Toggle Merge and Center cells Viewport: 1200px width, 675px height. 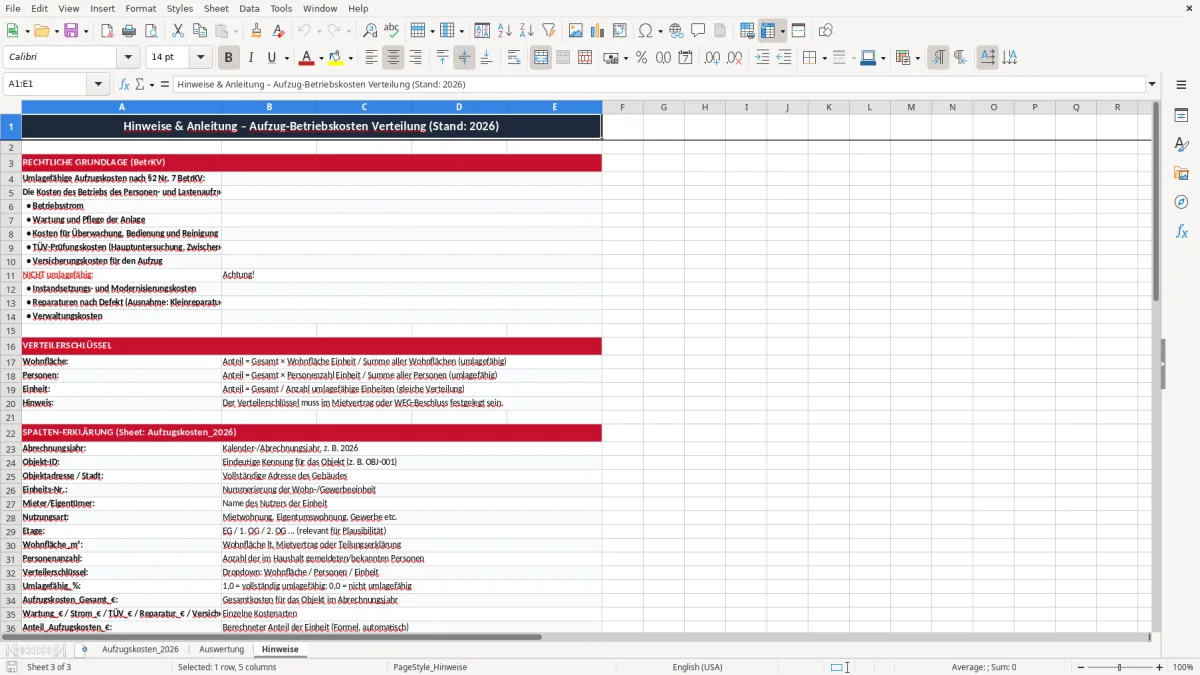pos(541,58)
